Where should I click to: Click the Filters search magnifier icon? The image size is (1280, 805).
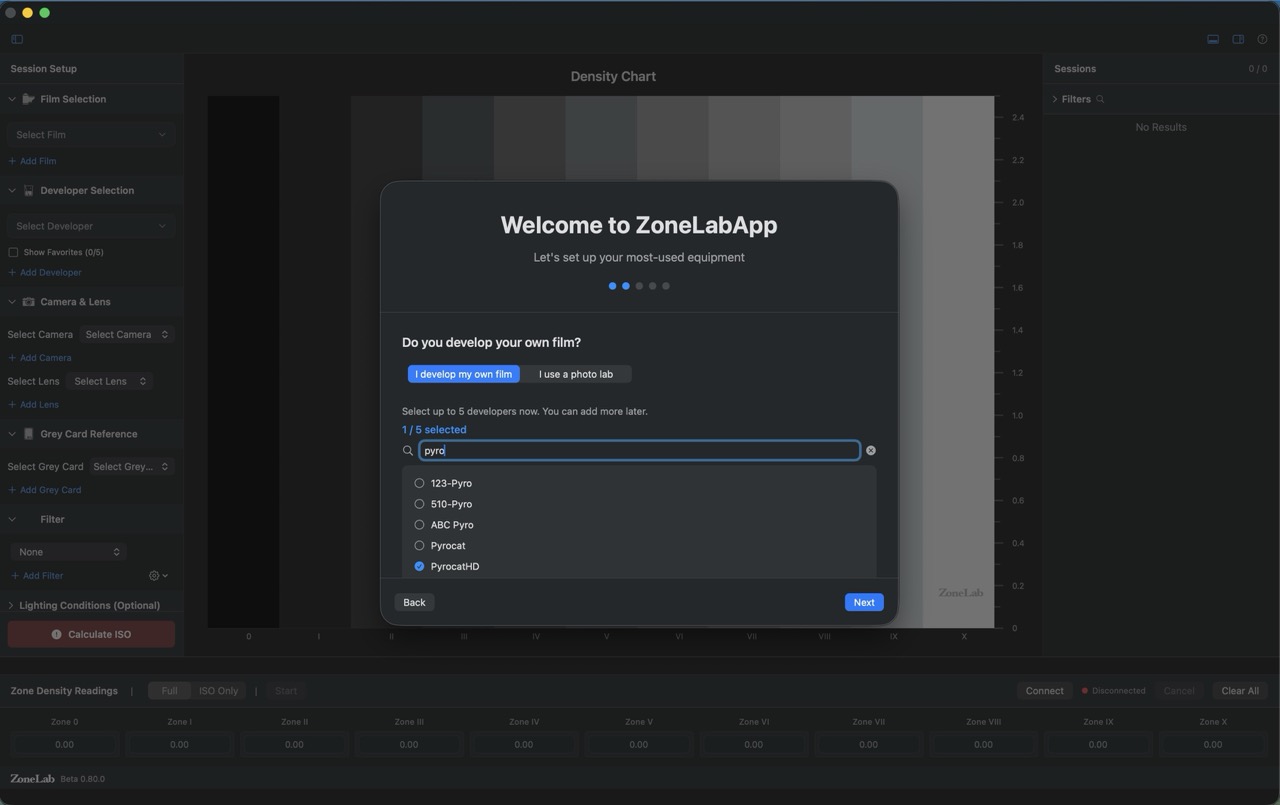1100,99
